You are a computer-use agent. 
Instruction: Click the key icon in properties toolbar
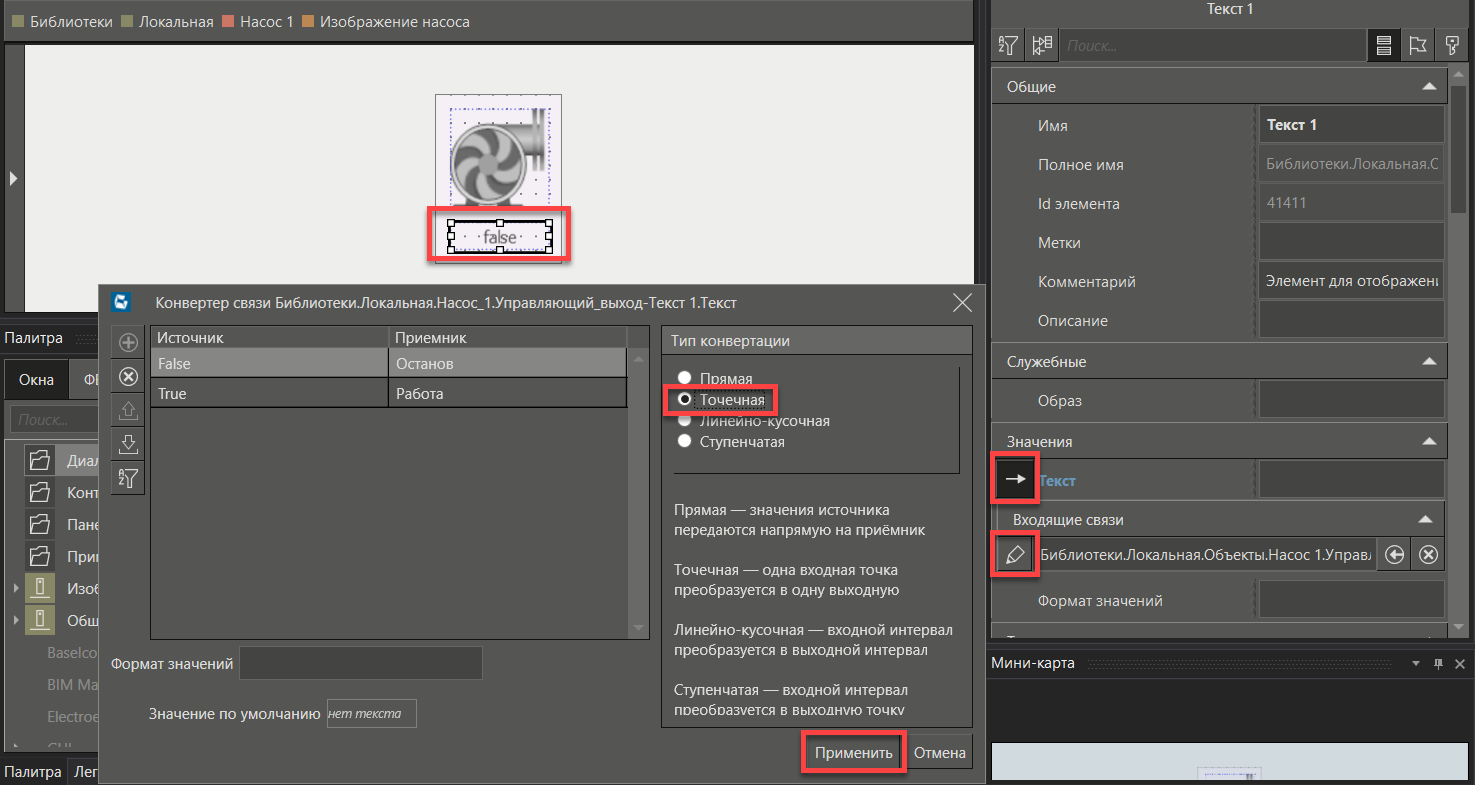[x=1451, y=45]
